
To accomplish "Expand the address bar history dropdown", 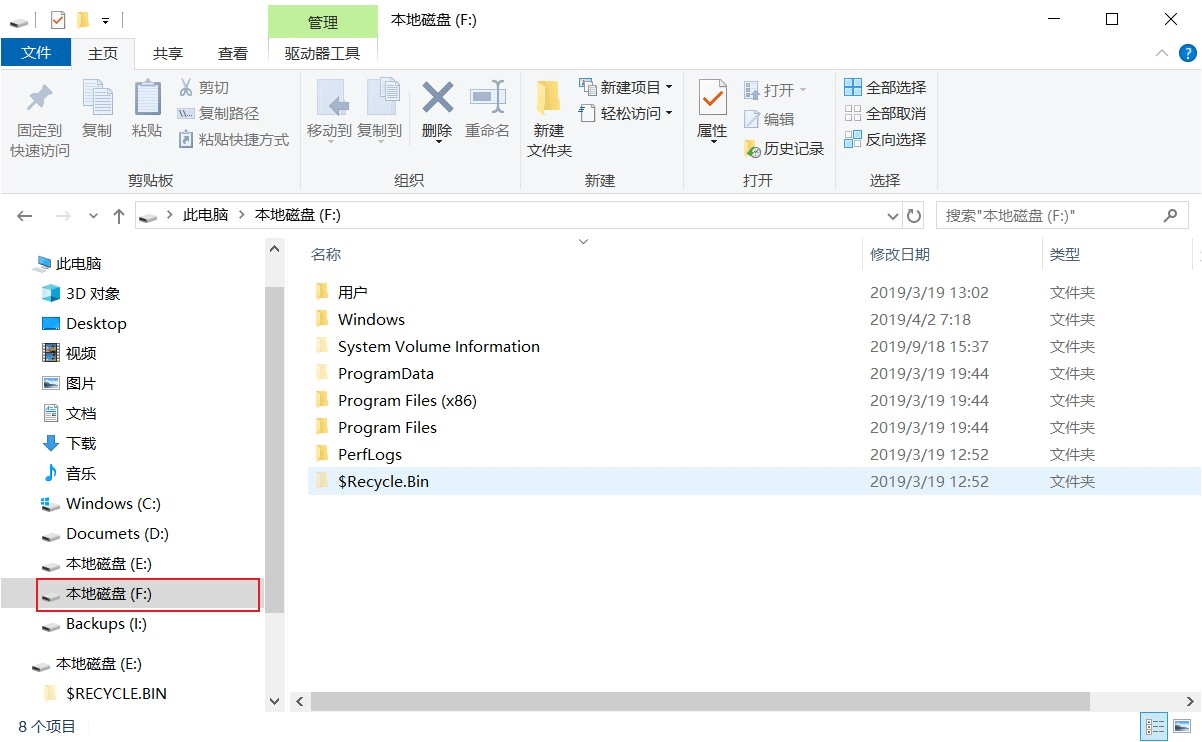I will click(892, 215).
